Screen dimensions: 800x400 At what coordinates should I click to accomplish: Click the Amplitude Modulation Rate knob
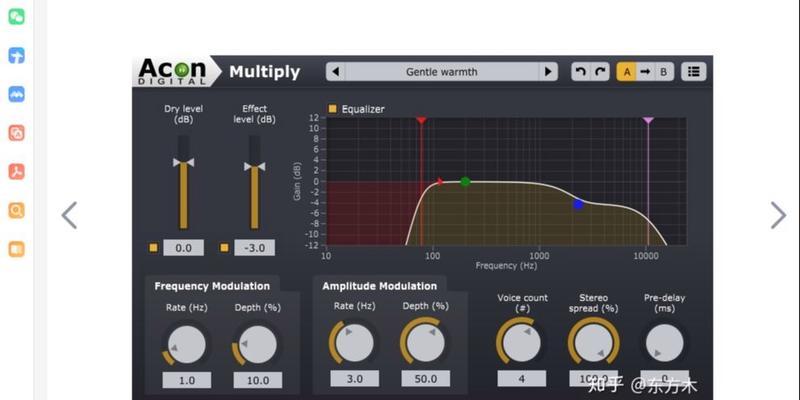click(x=354, y=342)
